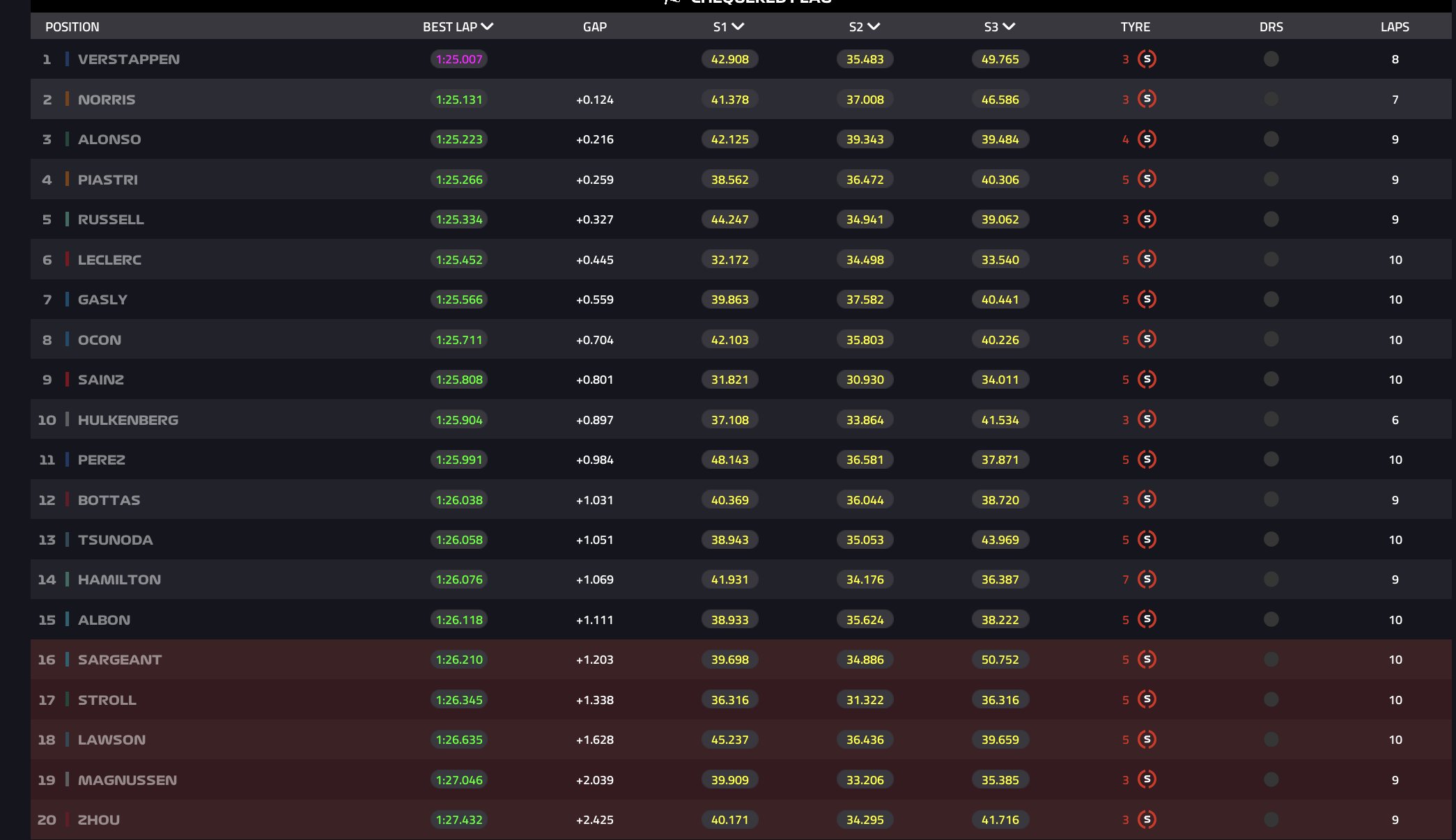Click Verstappen's DRS indicator dot

tap(1271, 59)
